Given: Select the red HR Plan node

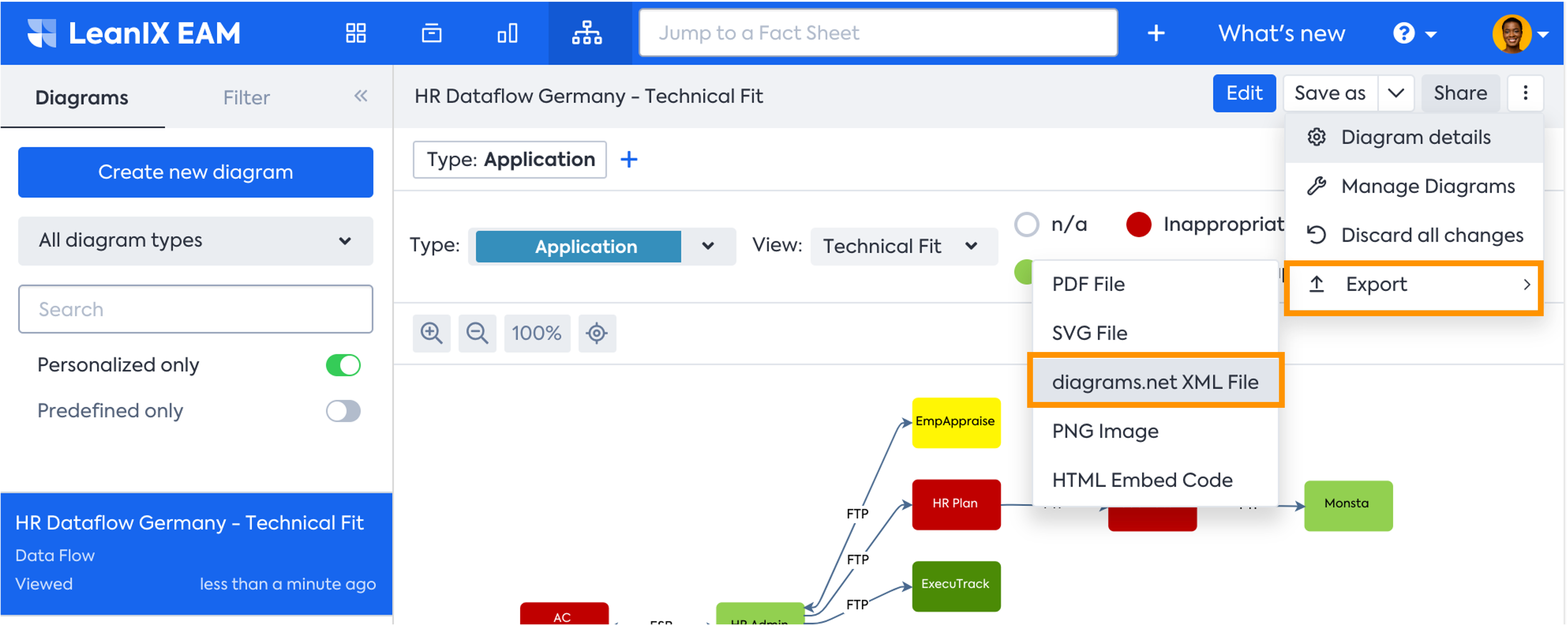Looking at the screenshot, I should click(x=956, y=504).
